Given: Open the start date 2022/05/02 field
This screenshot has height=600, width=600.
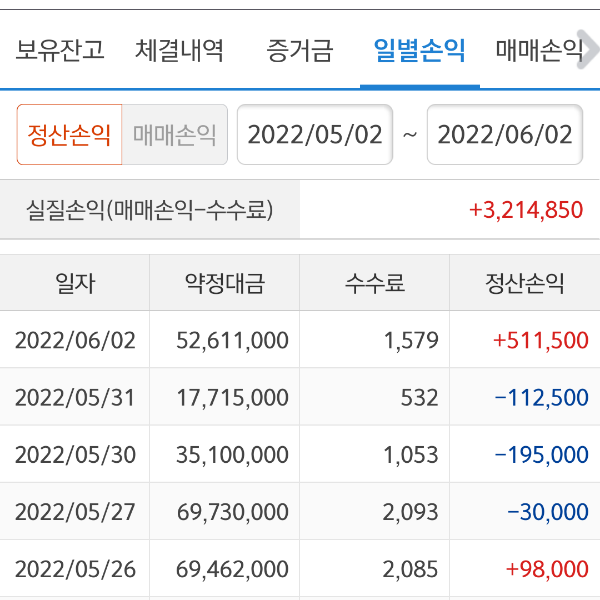Looking at the screenshot, I should click(315, 135).
